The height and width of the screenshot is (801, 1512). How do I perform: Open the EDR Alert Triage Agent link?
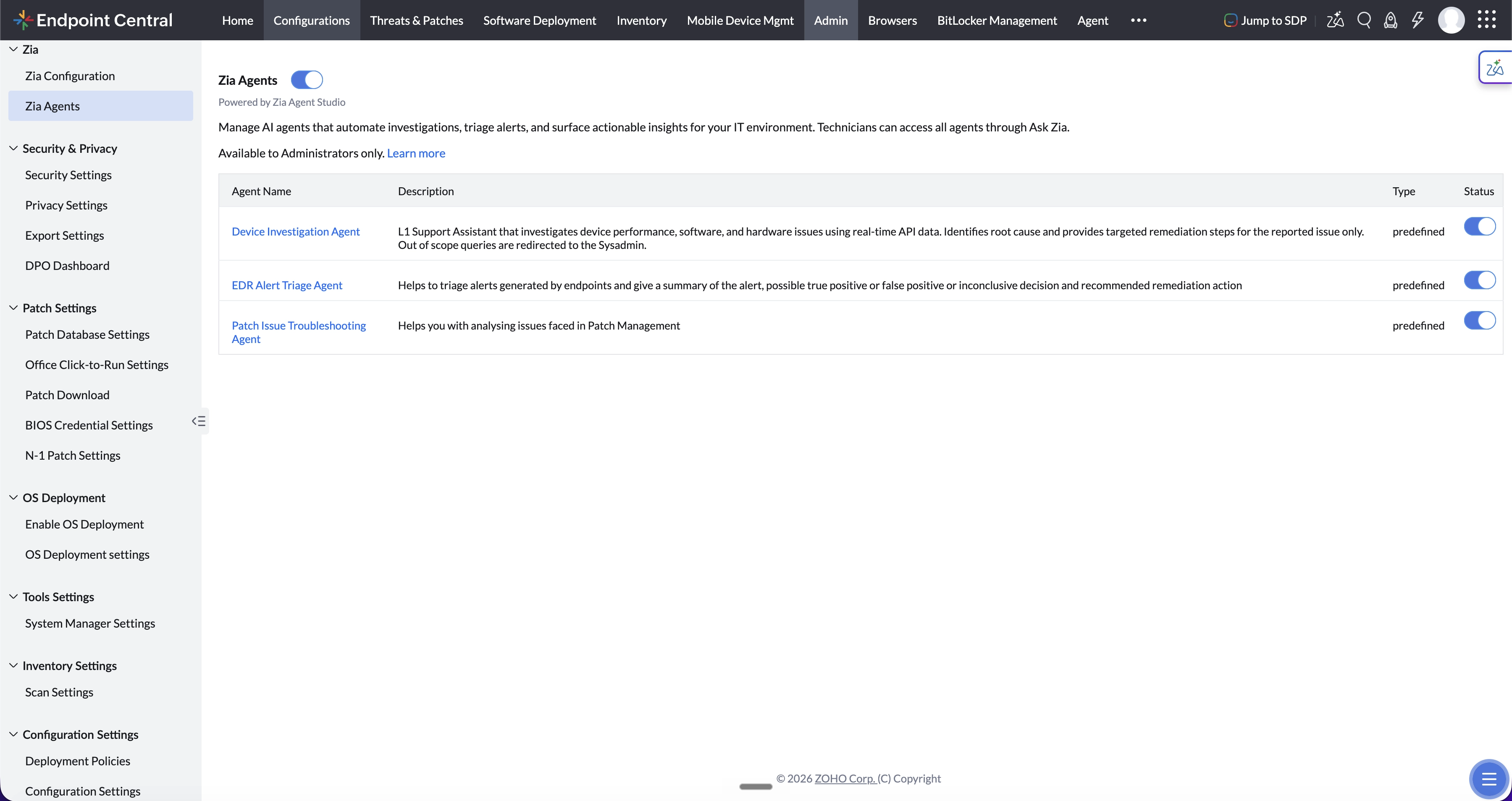pyautogui.click(x=286, y=285)
